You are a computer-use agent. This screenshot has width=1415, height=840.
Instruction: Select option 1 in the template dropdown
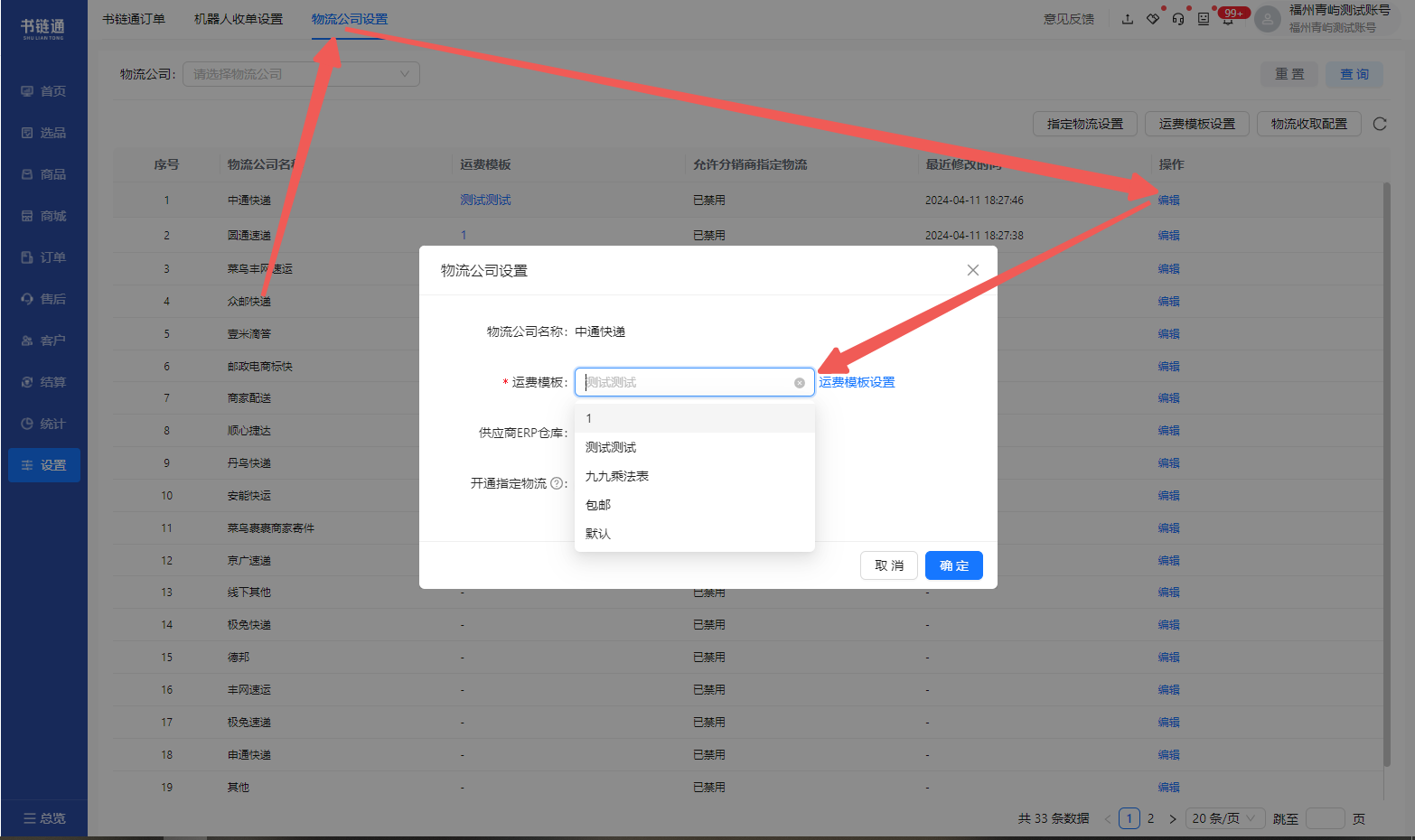click(695, 418)
